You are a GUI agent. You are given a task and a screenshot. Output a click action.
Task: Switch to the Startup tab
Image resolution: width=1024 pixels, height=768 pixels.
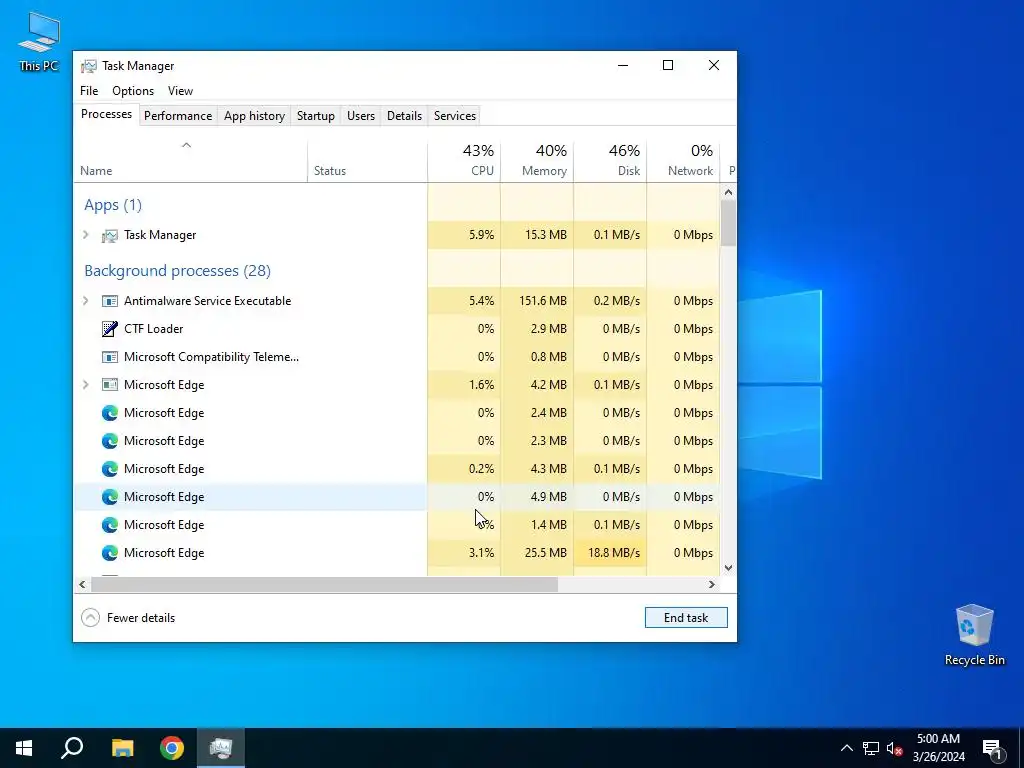tap(315, 116)
